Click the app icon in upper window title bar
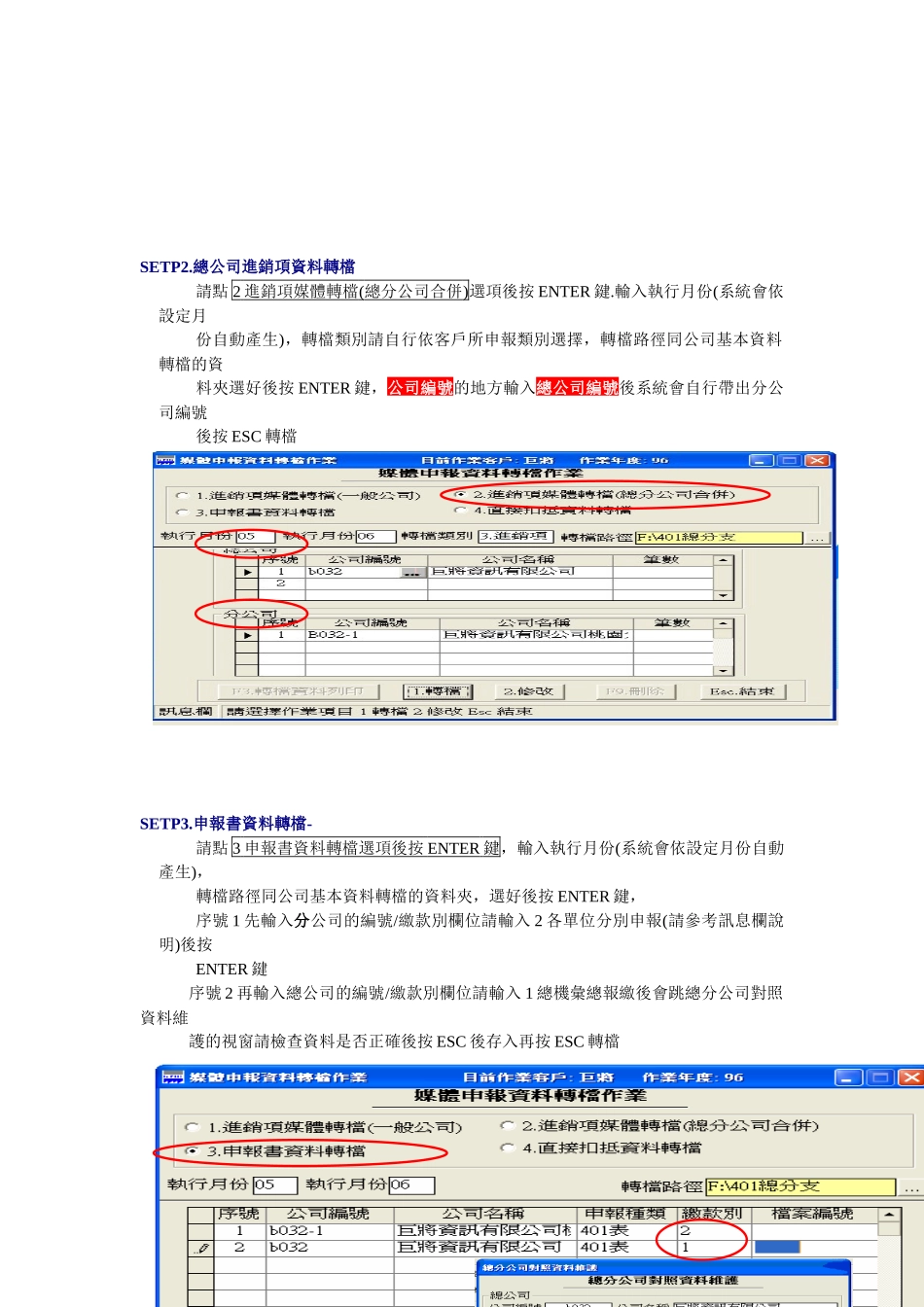 tap(166, 460)
